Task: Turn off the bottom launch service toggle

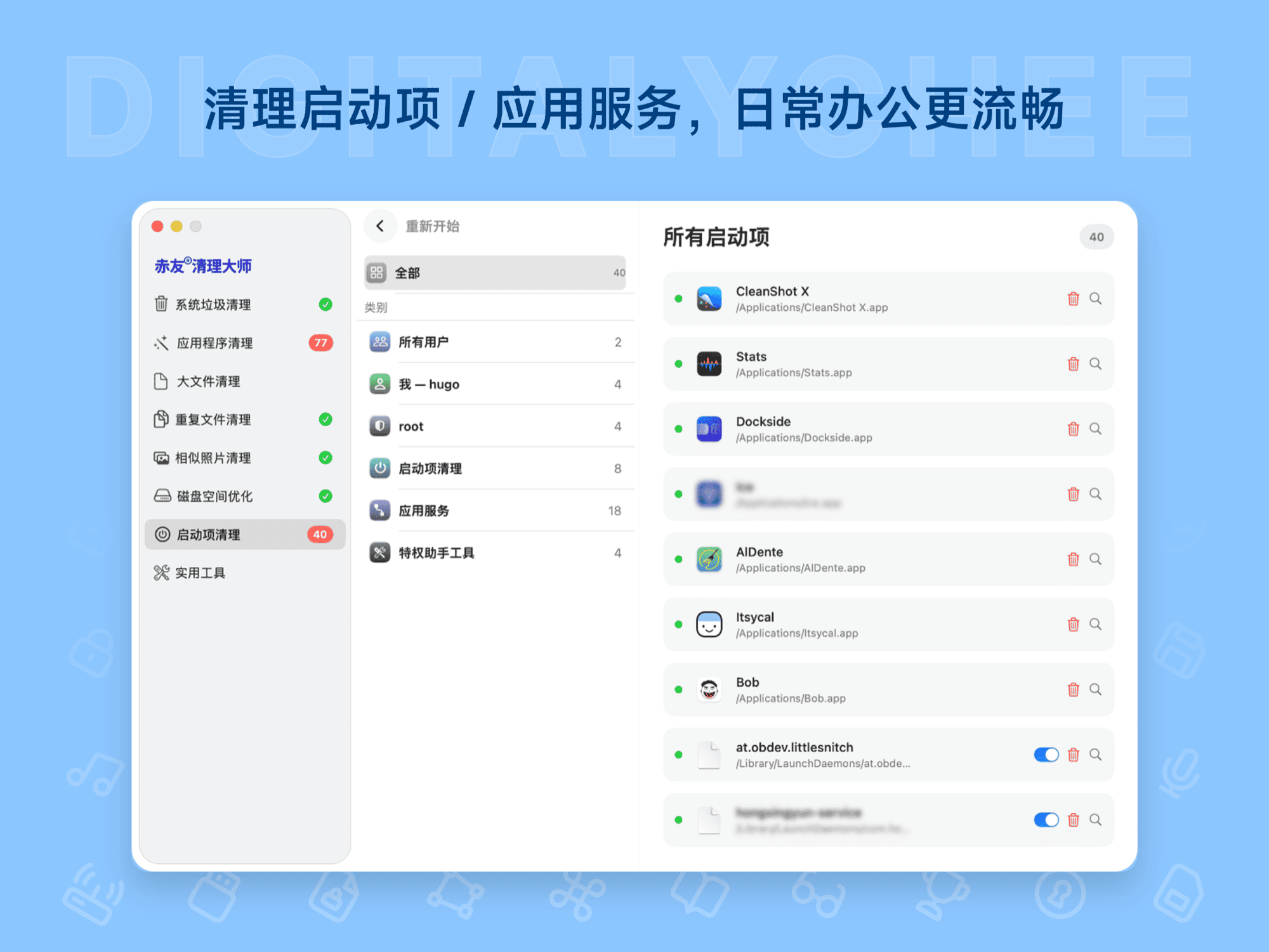Action: [1046, 819]
